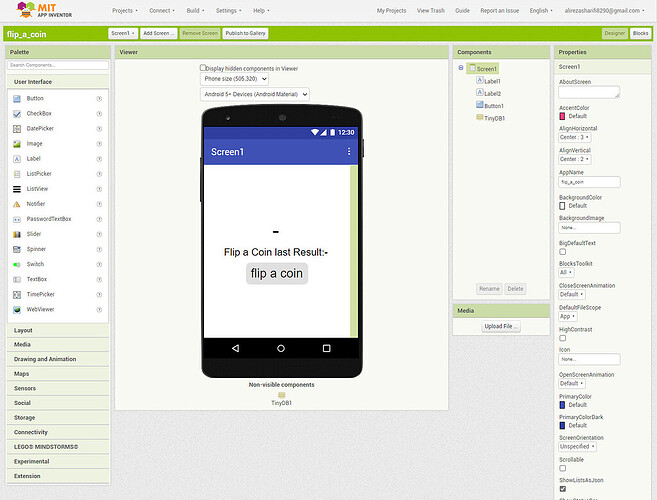Switch to the Blocks editor

[640, 33]
